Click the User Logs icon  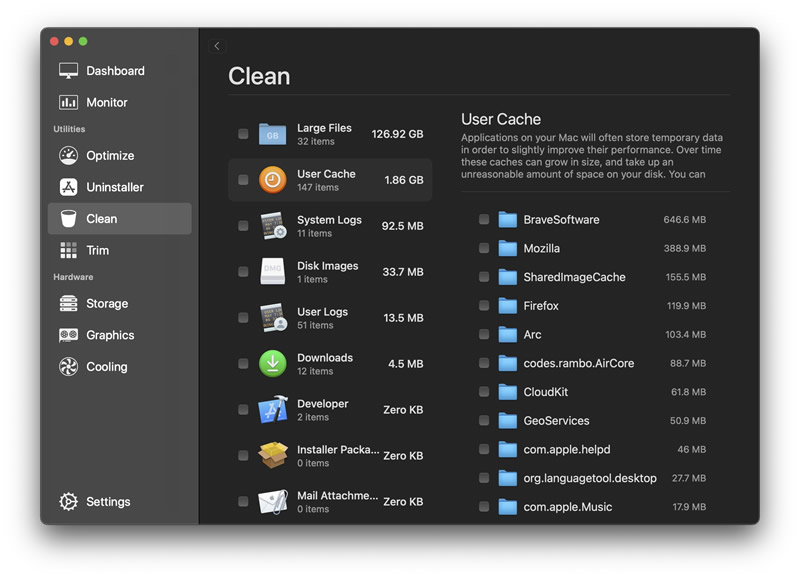273,318
